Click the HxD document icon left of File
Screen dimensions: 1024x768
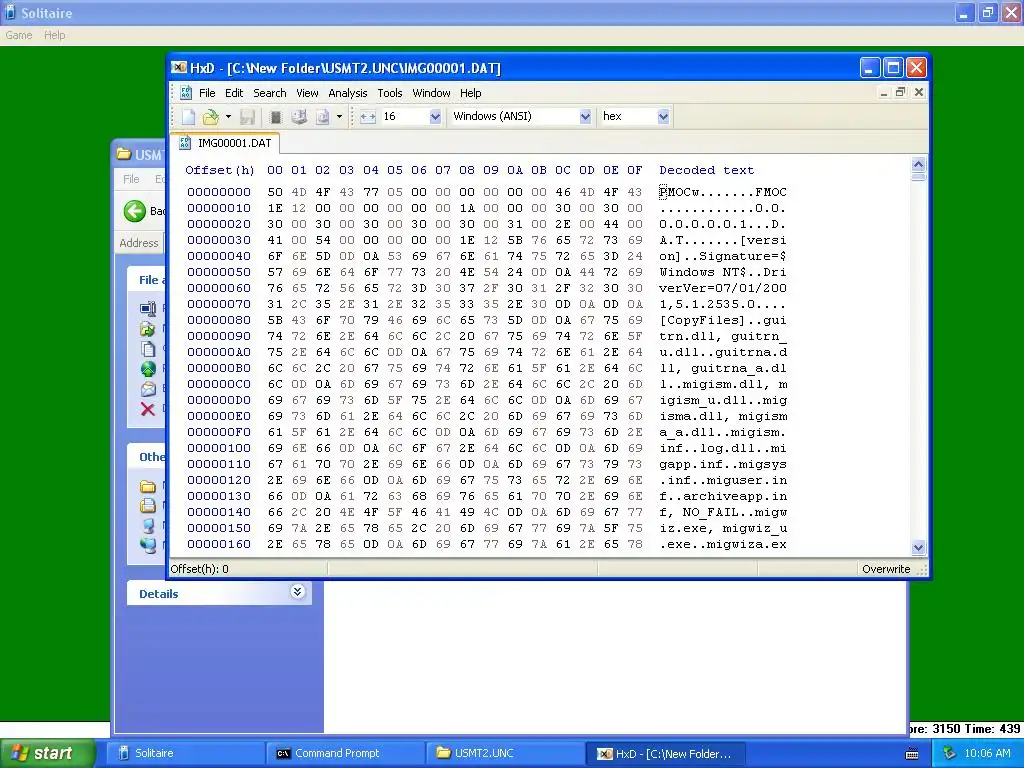pos(185,93)
